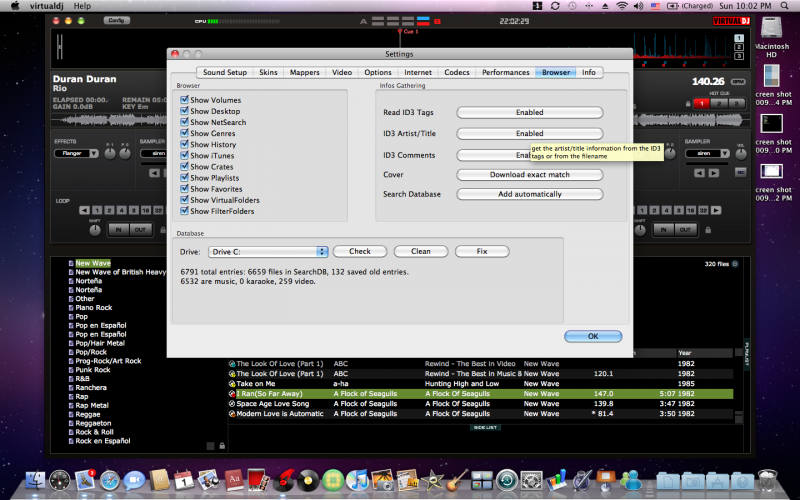Launch Photo Booth from the dock

point(258,481)
